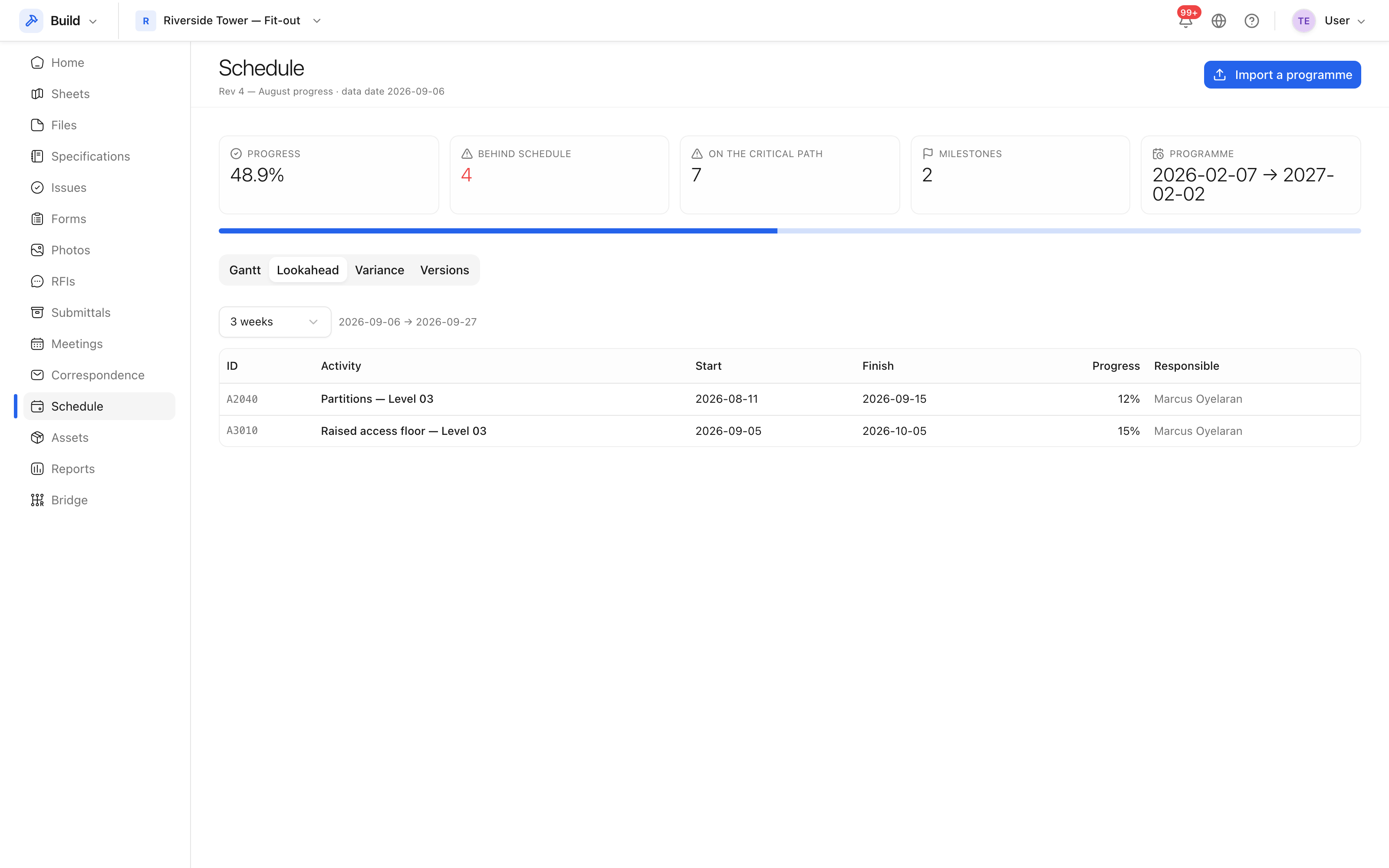1389x868 pixels.
Task: Click the TE user avatar
Action: (x=1303, y=21)
